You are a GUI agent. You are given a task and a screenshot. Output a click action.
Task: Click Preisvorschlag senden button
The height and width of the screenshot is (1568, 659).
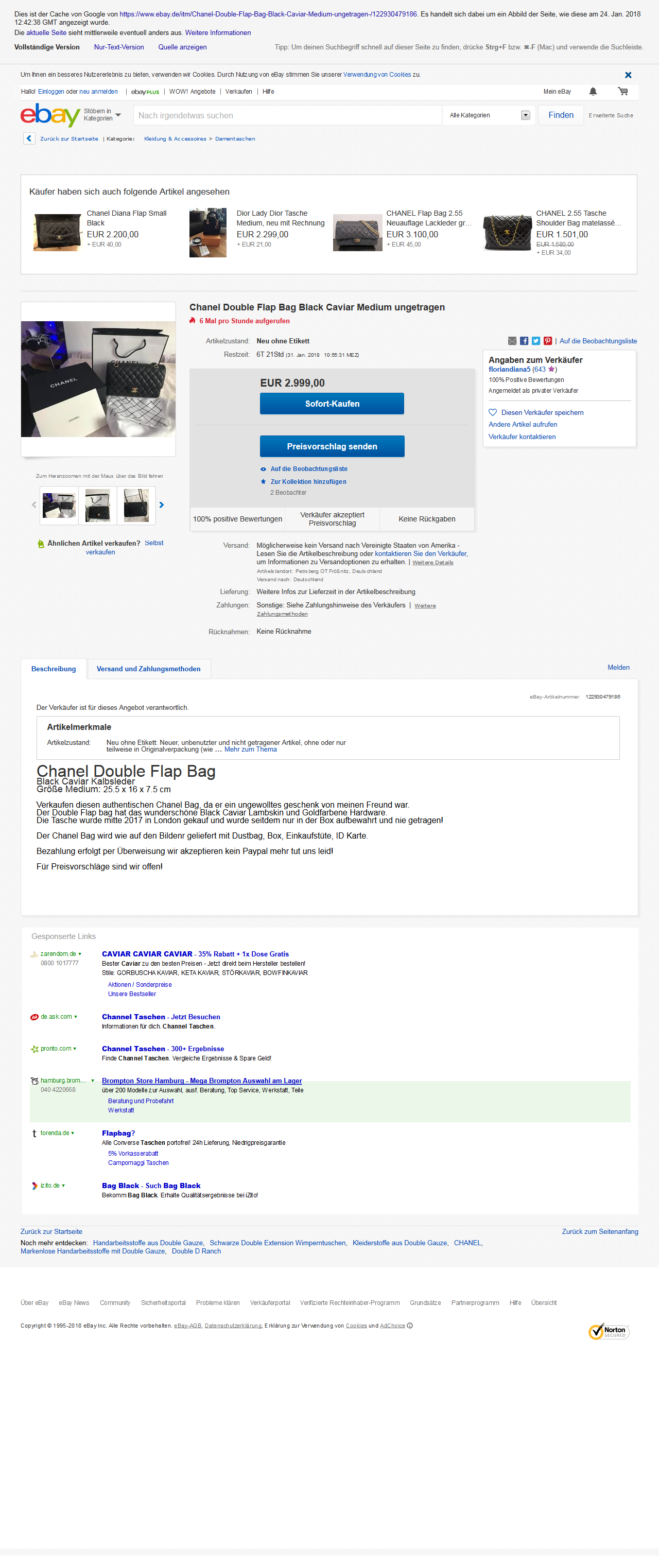332,446
